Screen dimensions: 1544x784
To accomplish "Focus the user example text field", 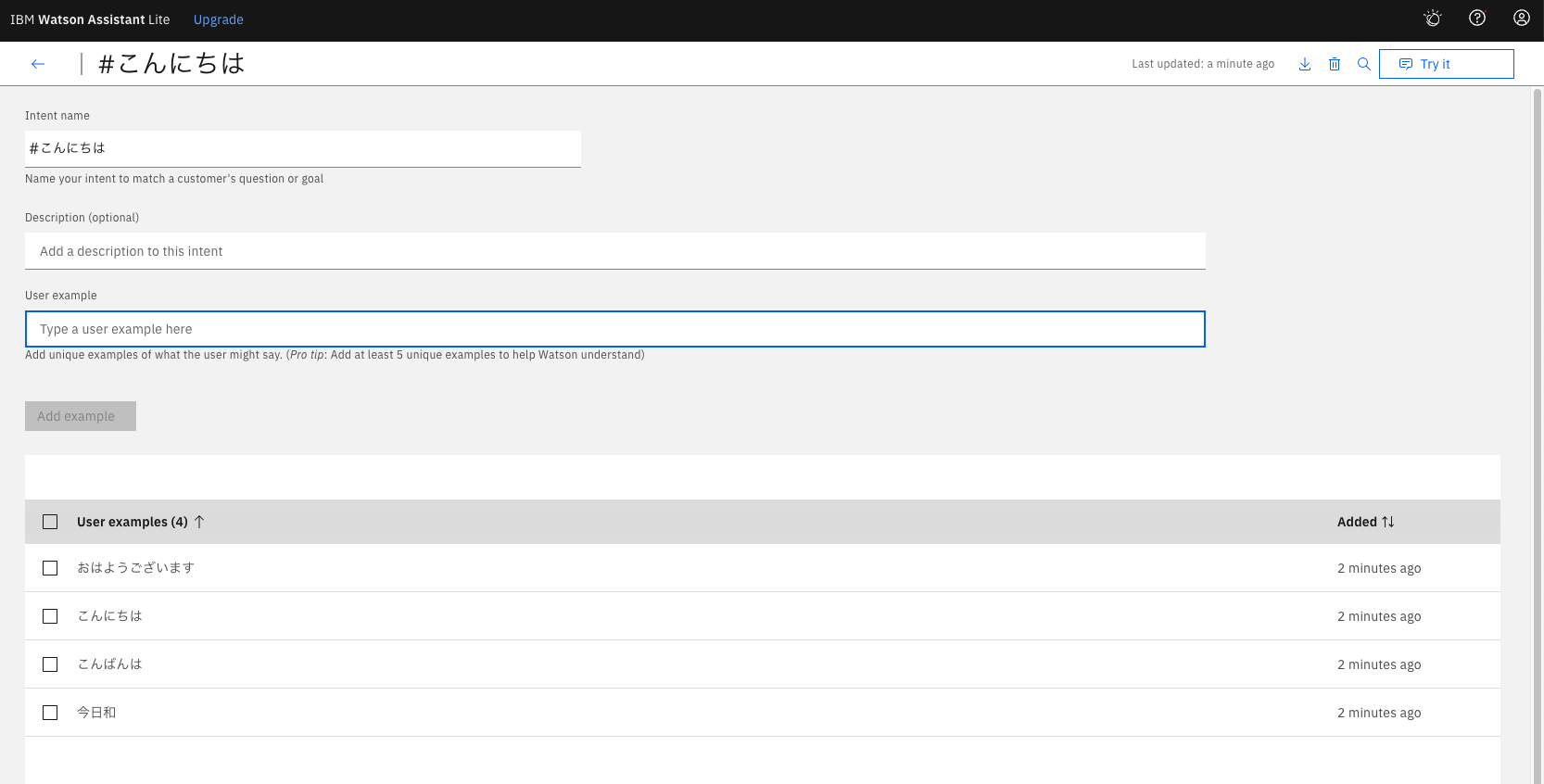I will [x=615, y=329].
